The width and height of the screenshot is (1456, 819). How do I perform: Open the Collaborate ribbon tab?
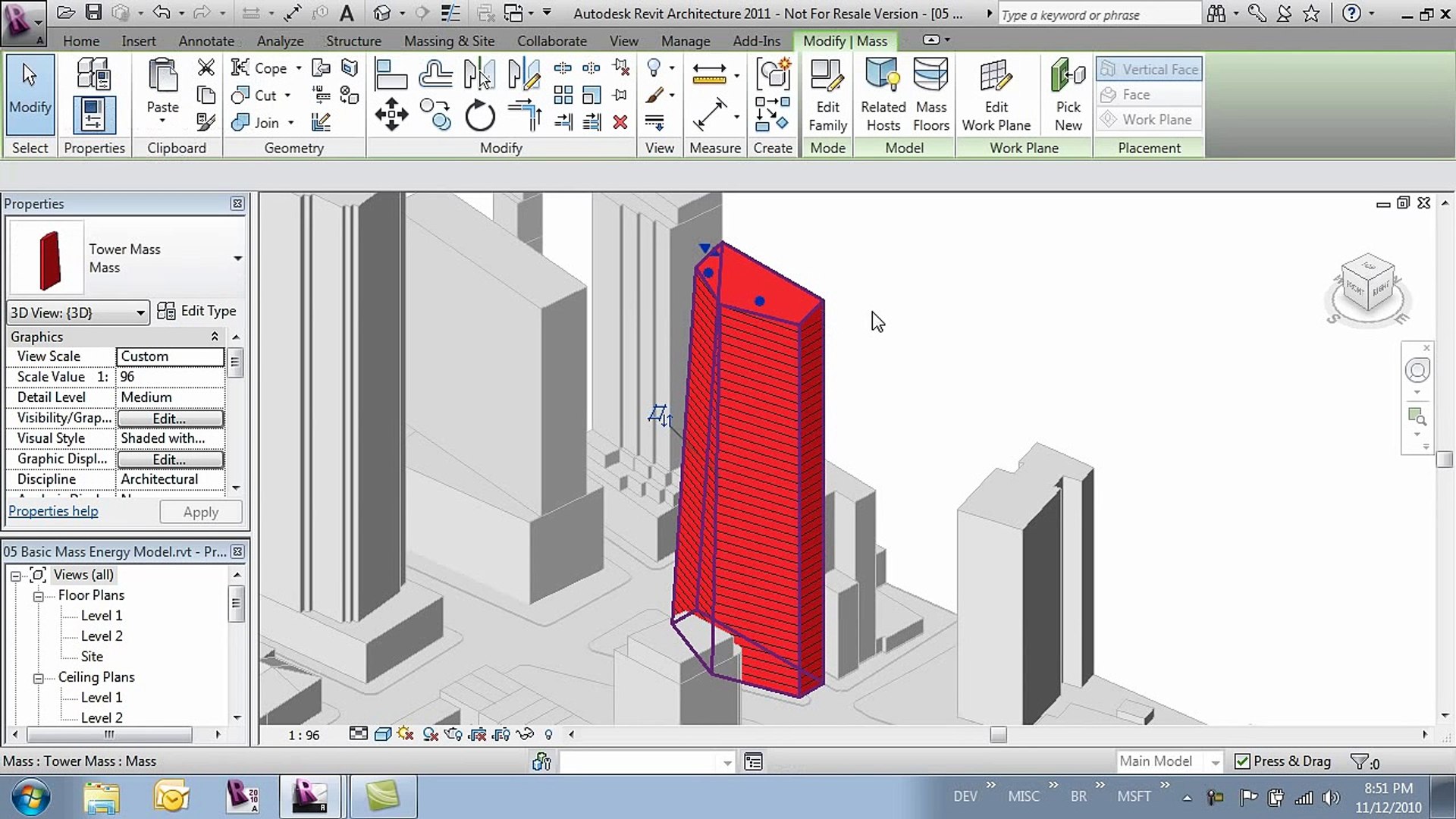[551, 41]
